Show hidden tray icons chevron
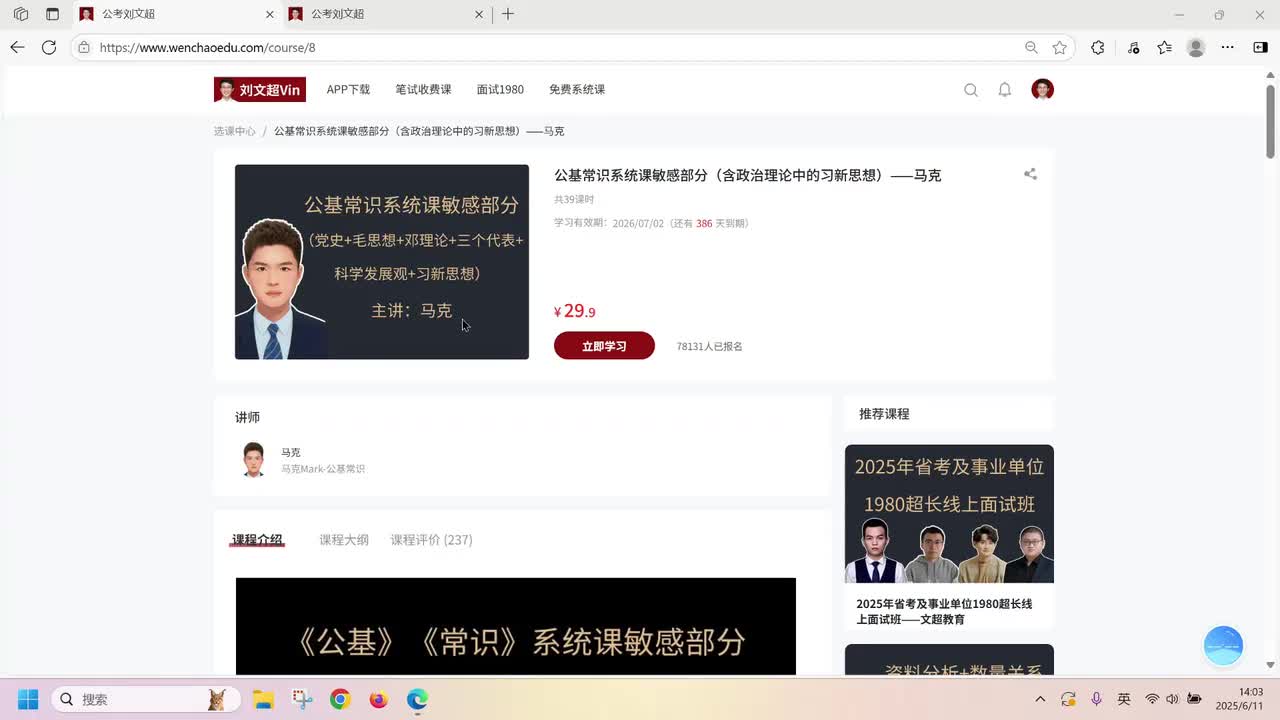Viewport: 1280px width, 720px height. (x=1040, y=699)
